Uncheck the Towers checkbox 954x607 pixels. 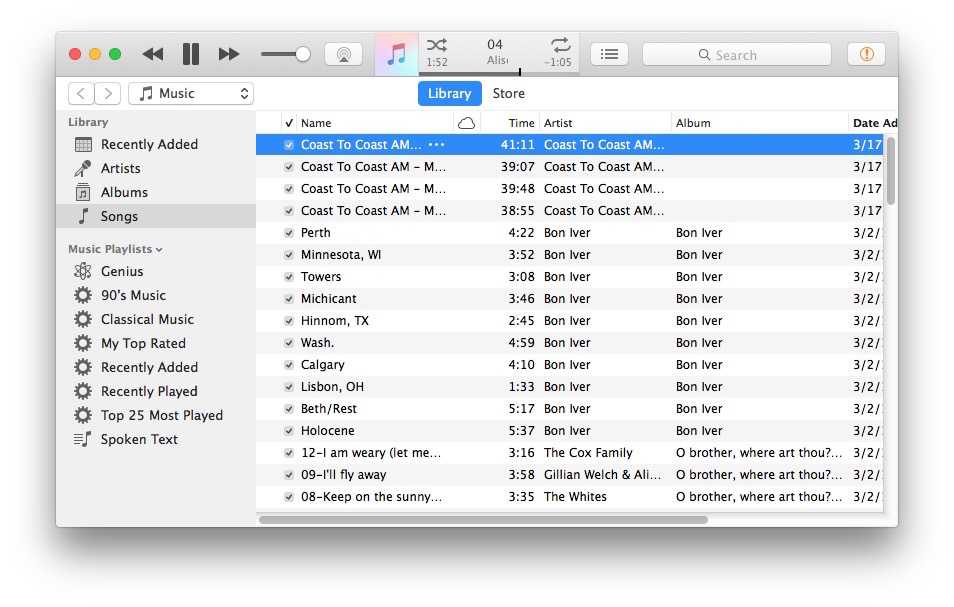(x=288, y=277)
